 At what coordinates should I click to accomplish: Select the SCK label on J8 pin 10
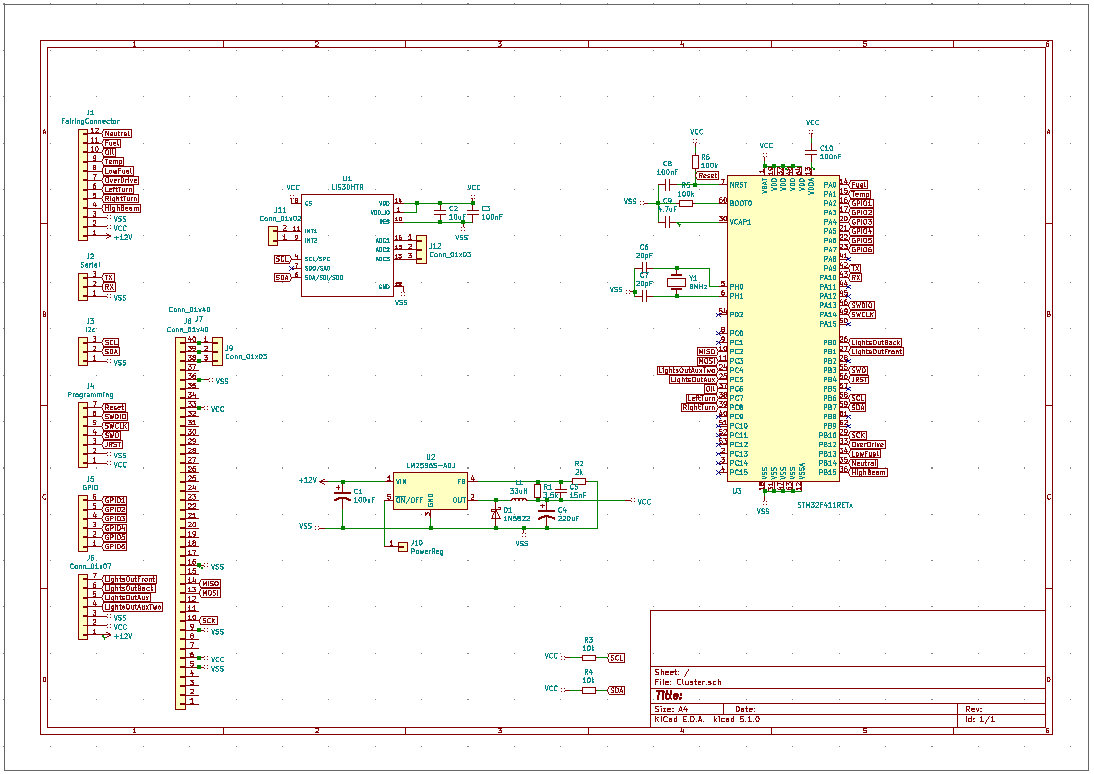pos(209,620)
